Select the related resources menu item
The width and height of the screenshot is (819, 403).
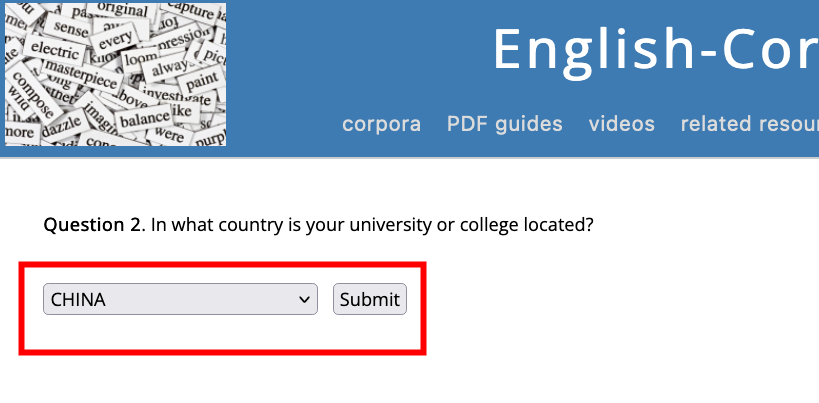[749, 124]
